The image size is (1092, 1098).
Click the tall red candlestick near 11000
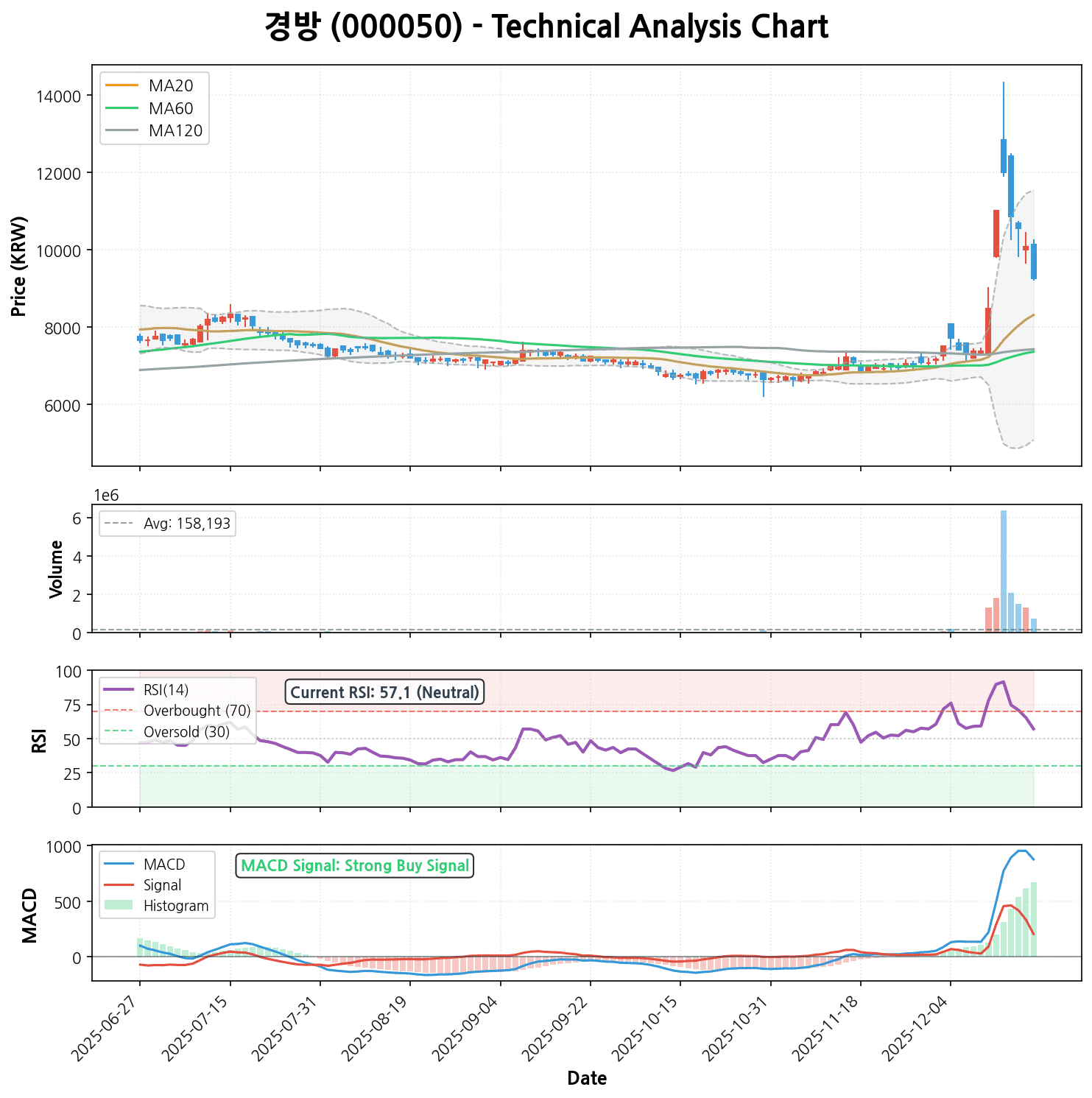(996, 233)
